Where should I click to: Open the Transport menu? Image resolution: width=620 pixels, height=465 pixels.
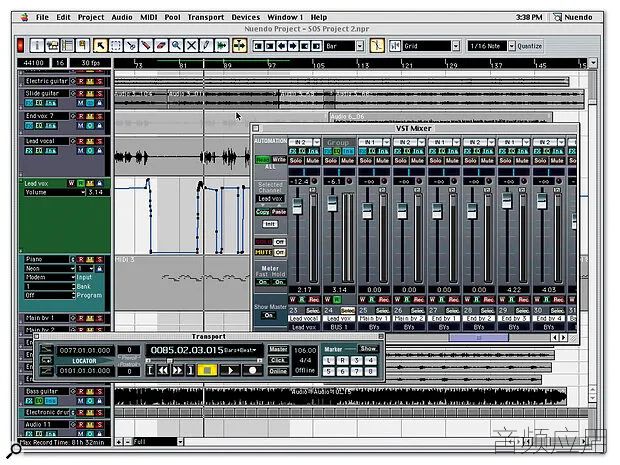tap(206, 17)
